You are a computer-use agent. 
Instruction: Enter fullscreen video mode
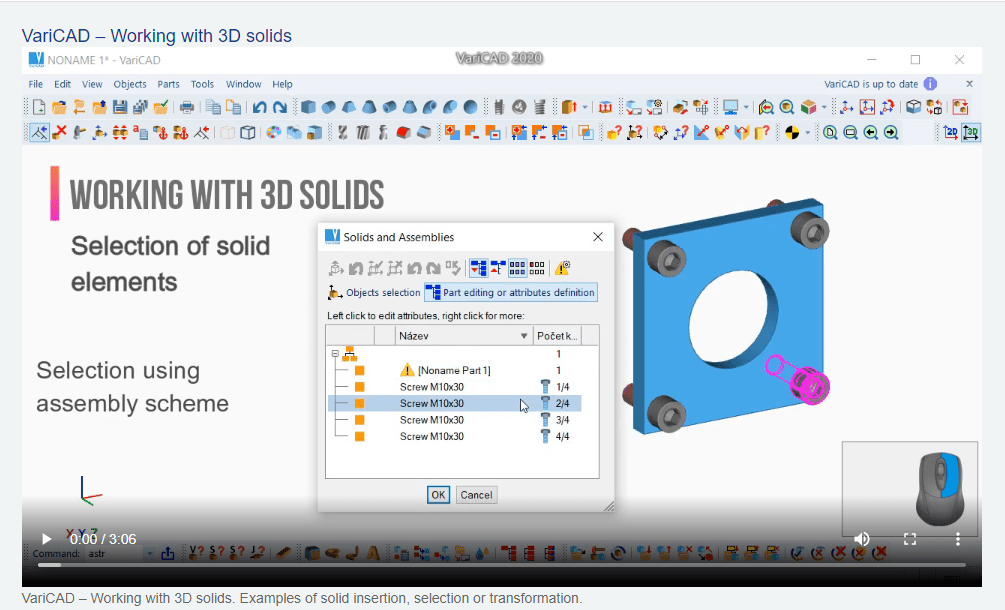[910, 539]
